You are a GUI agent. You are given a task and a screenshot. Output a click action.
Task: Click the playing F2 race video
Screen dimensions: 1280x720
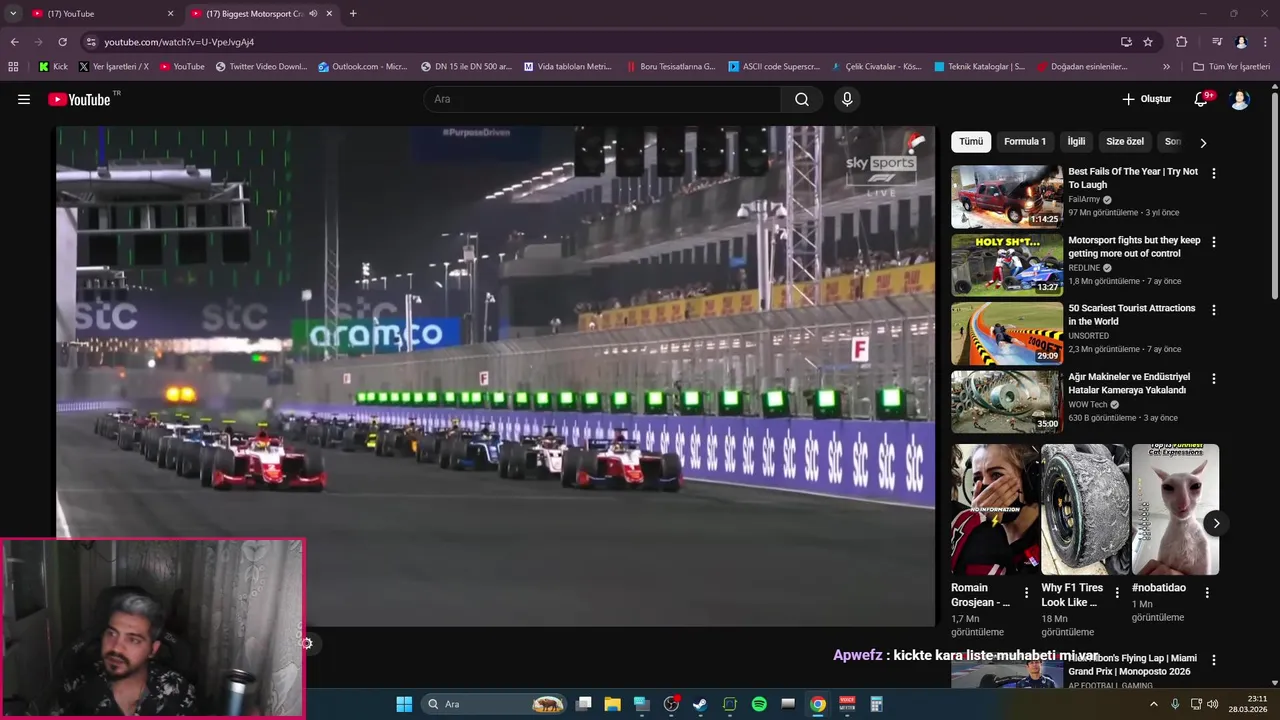[x=495, y=376]
